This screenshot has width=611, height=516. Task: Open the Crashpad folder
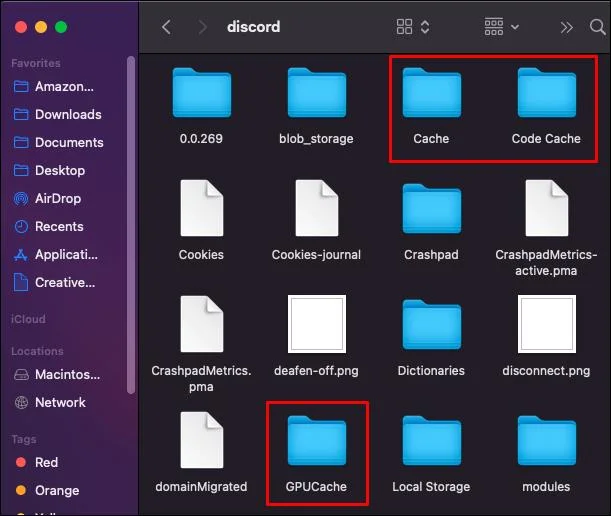click(431, 209)
